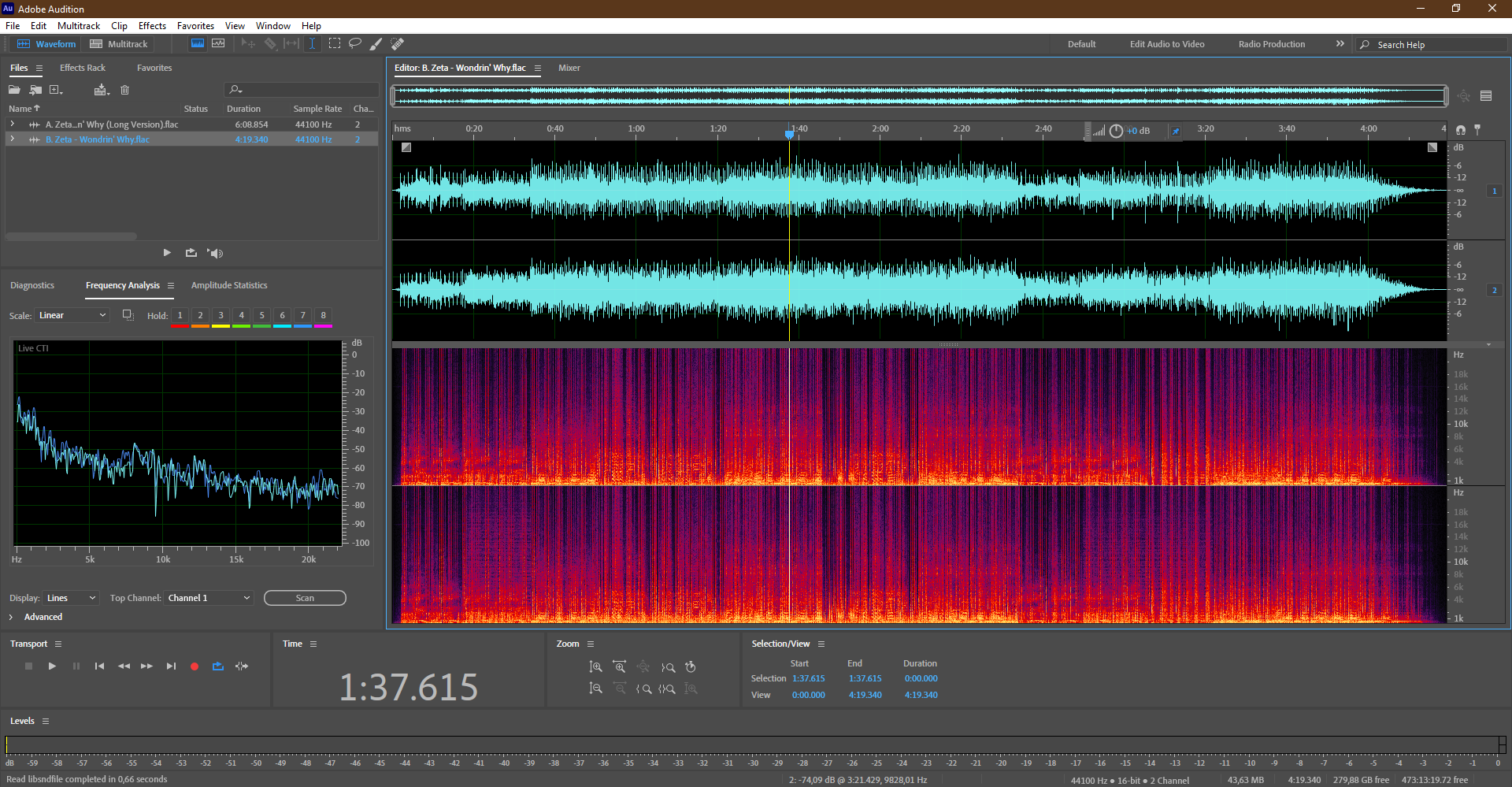Select the Time Selection tool

click(x=312, y=44)
